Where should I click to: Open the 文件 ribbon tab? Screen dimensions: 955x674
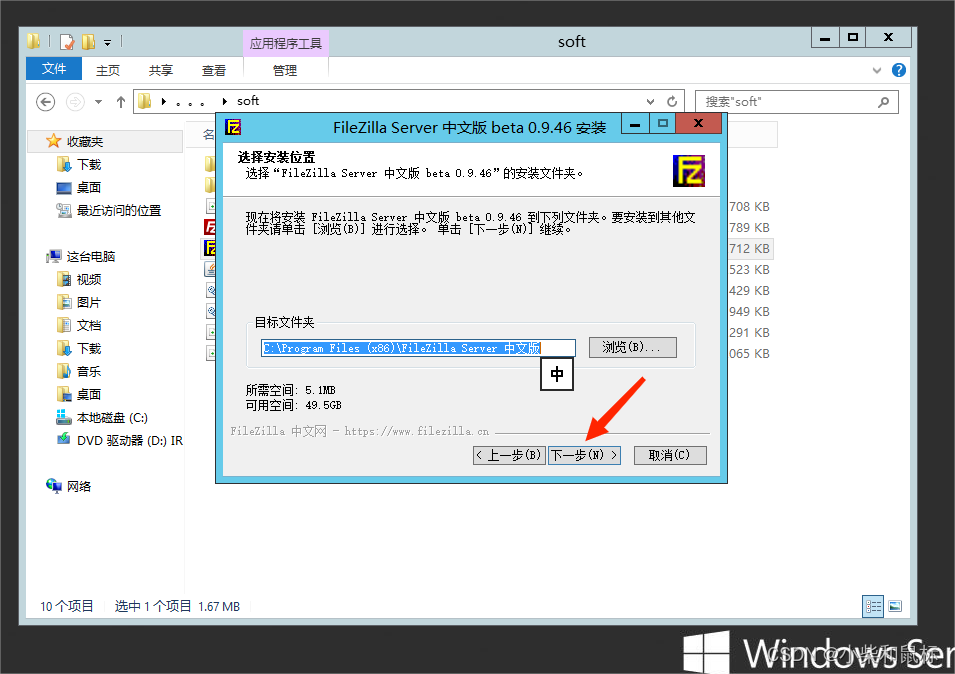click(54, 69)
